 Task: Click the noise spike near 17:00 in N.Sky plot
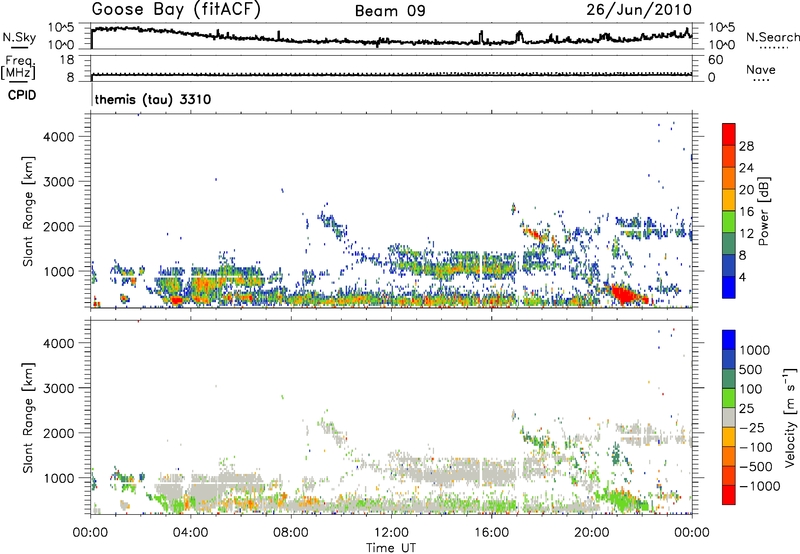(x=519, y=36)
